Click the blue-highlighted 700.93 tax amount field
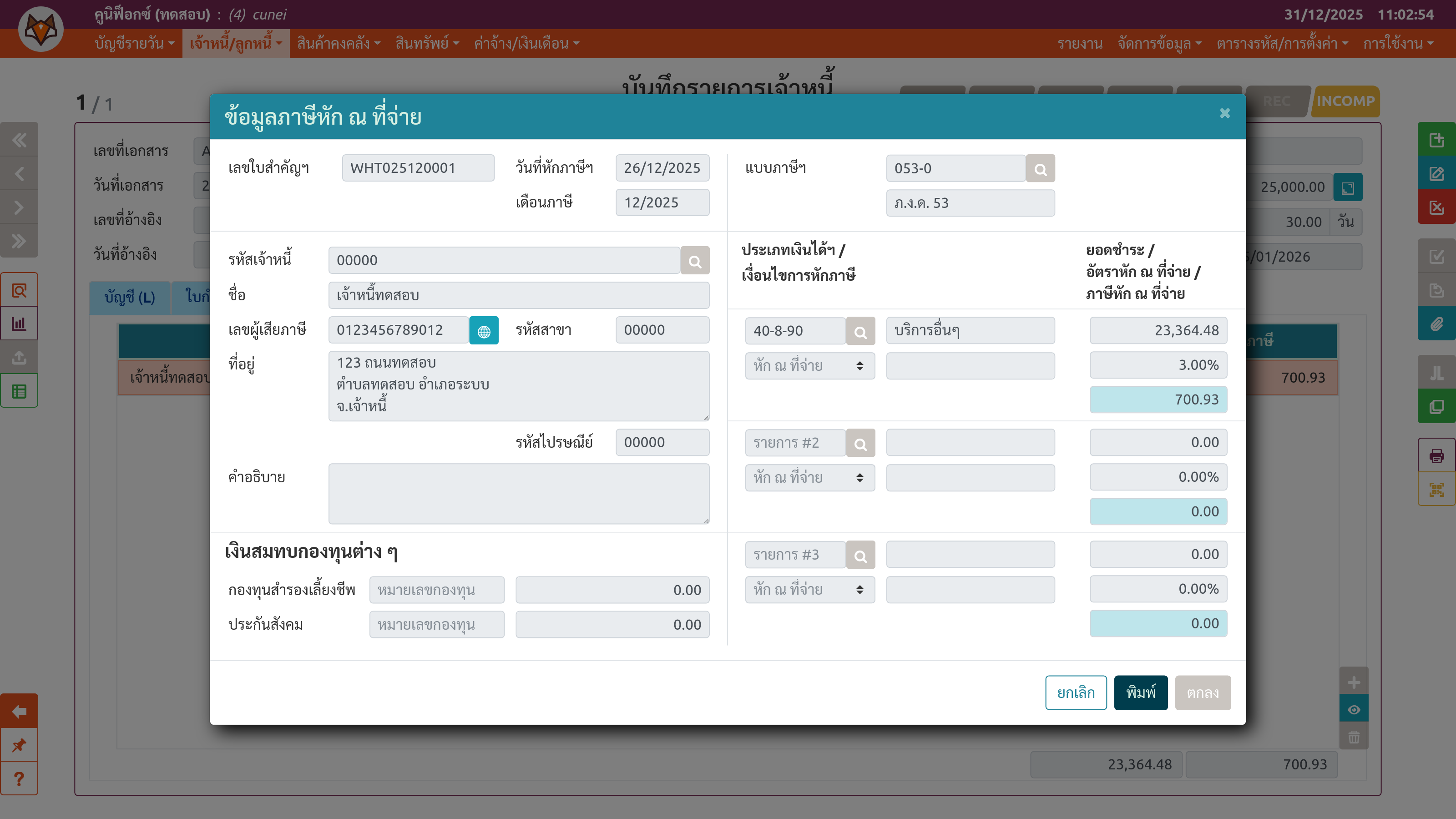Image resolution: width=1456 pixels, height=819 pixels. pos(1158,399)
